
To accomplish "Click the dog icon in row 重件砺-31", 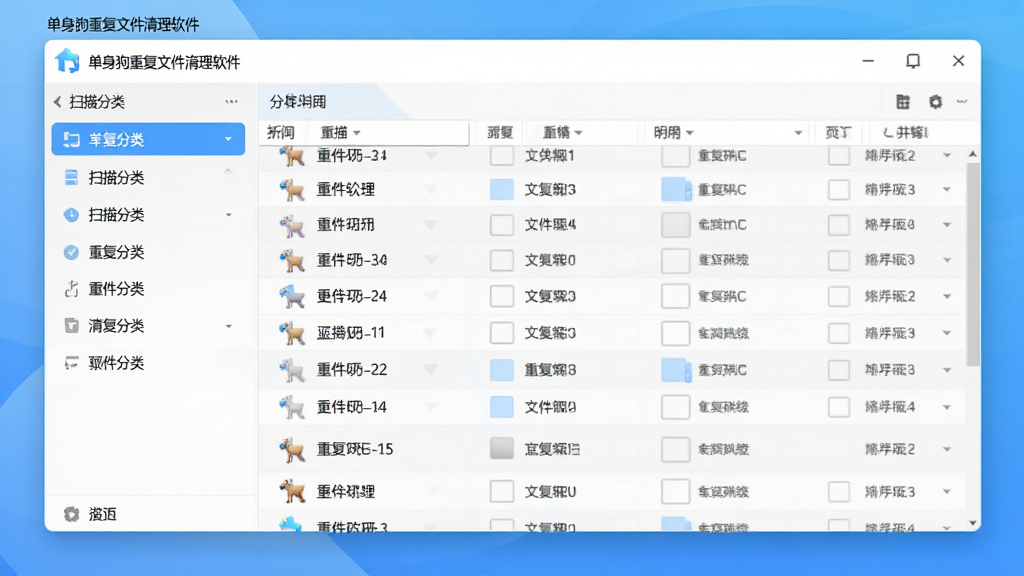I will pos(292,156).
